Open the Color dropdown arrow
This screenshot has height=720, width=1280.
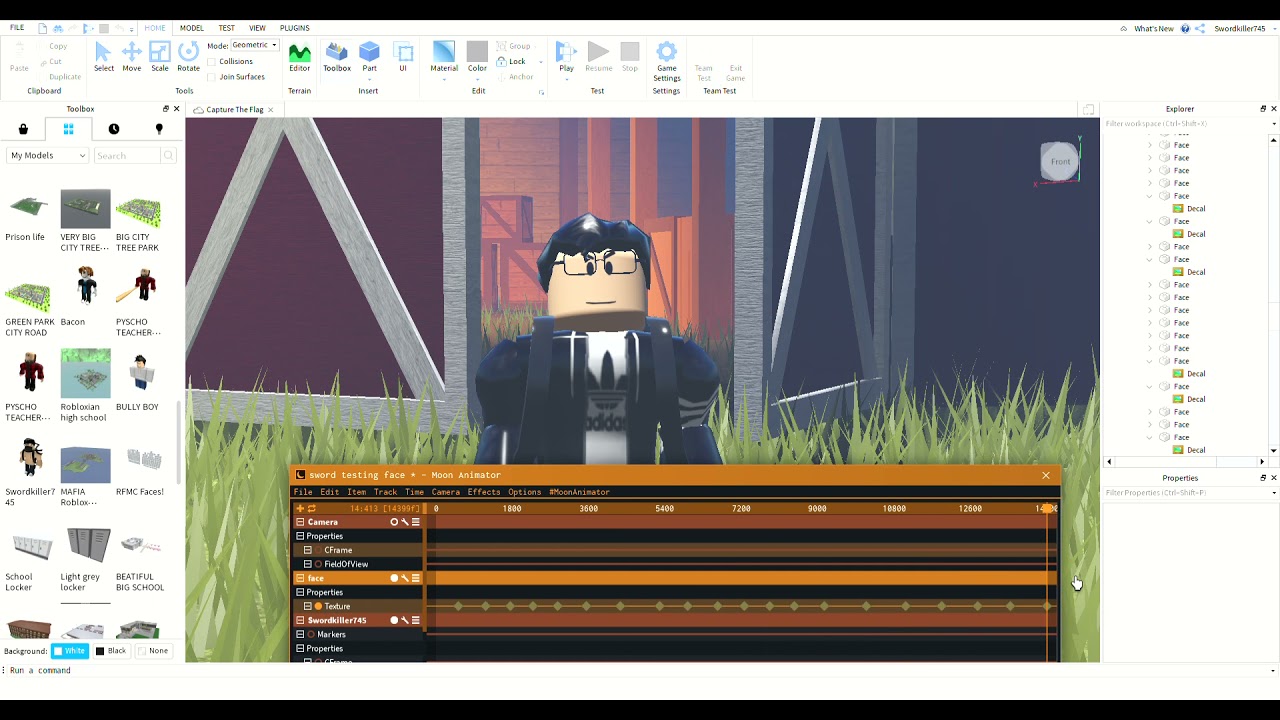tap(477, 78)
